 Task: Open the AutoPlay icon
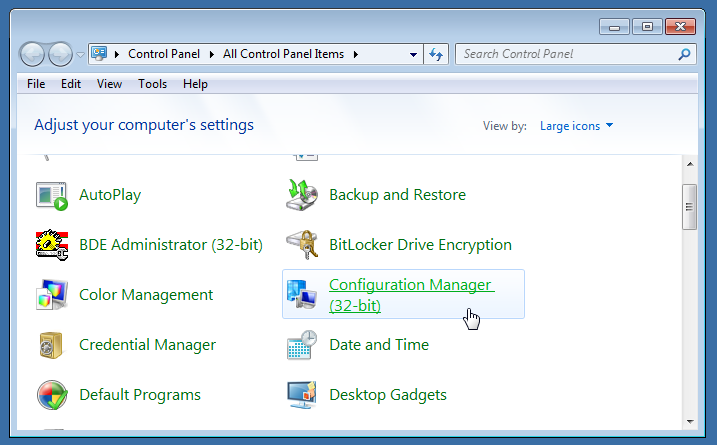[x=52, y=195]
